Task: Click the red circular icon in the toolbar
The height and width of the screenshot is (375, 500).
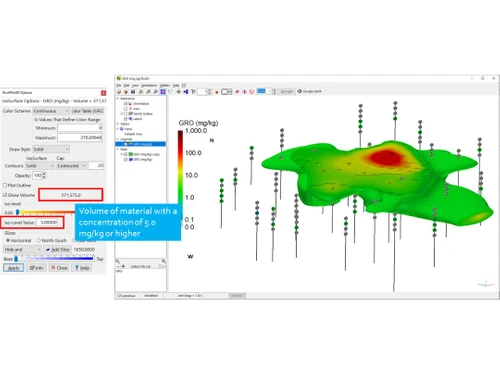Action: [x=251, y=92]
